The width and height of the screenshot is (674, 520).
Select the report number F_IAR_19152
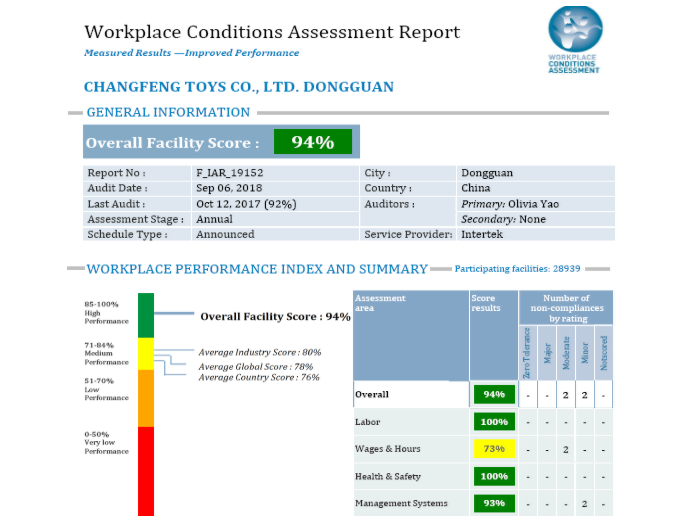pyautogui.click(x=229, y=173)
